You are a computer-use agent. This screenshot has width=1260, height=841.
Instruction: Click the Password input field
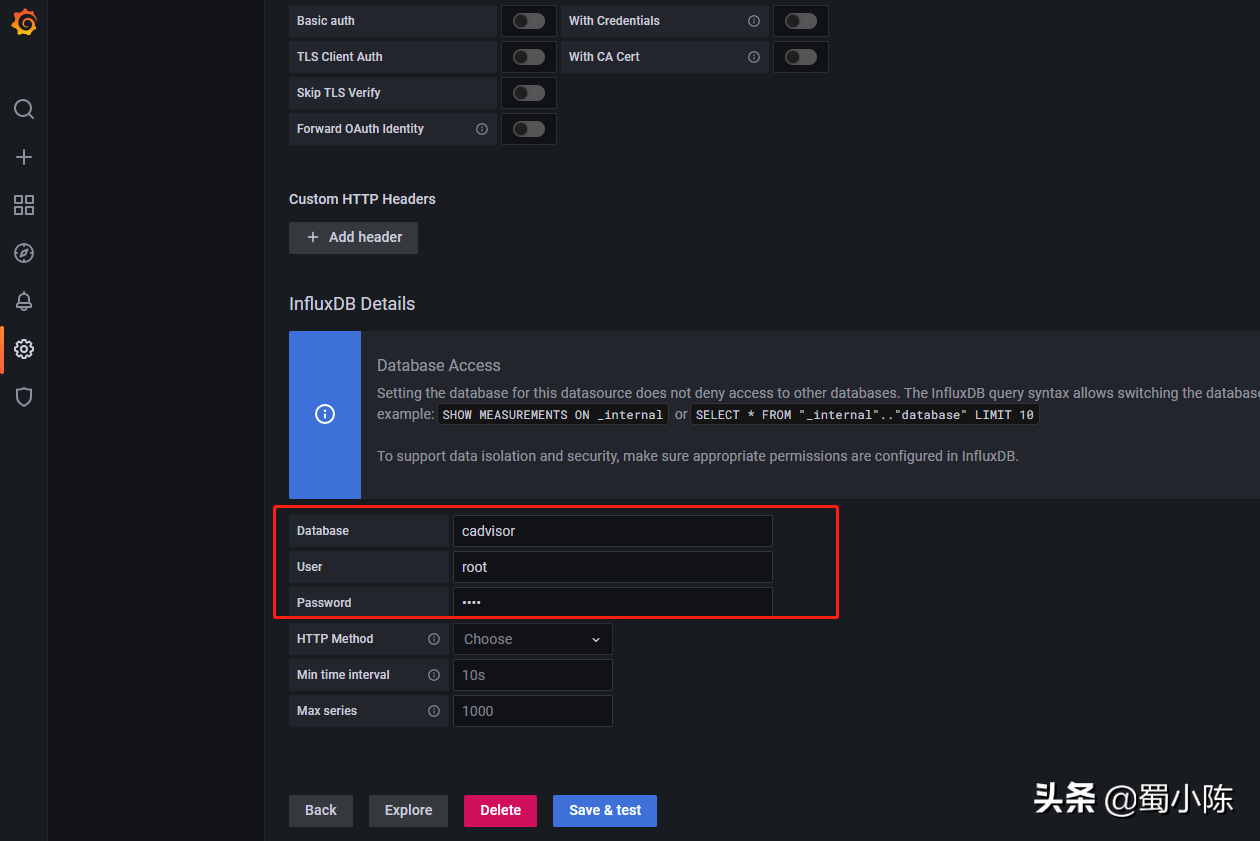coord(613,603)
